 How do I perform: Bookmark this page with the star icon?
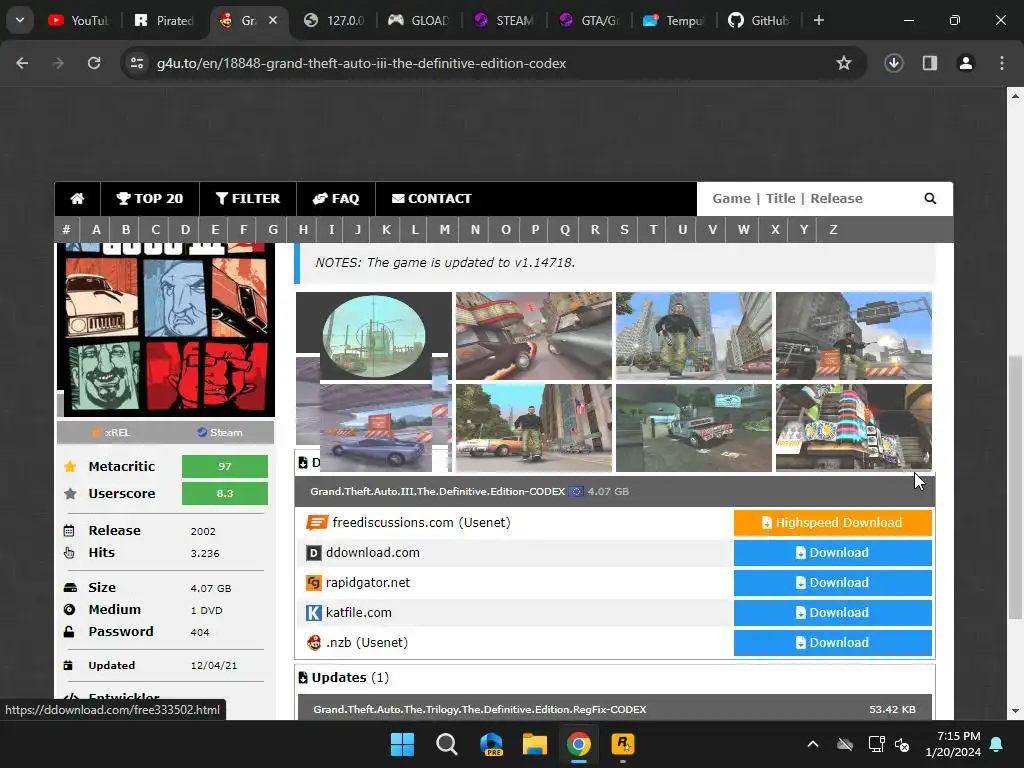point(844,63)
